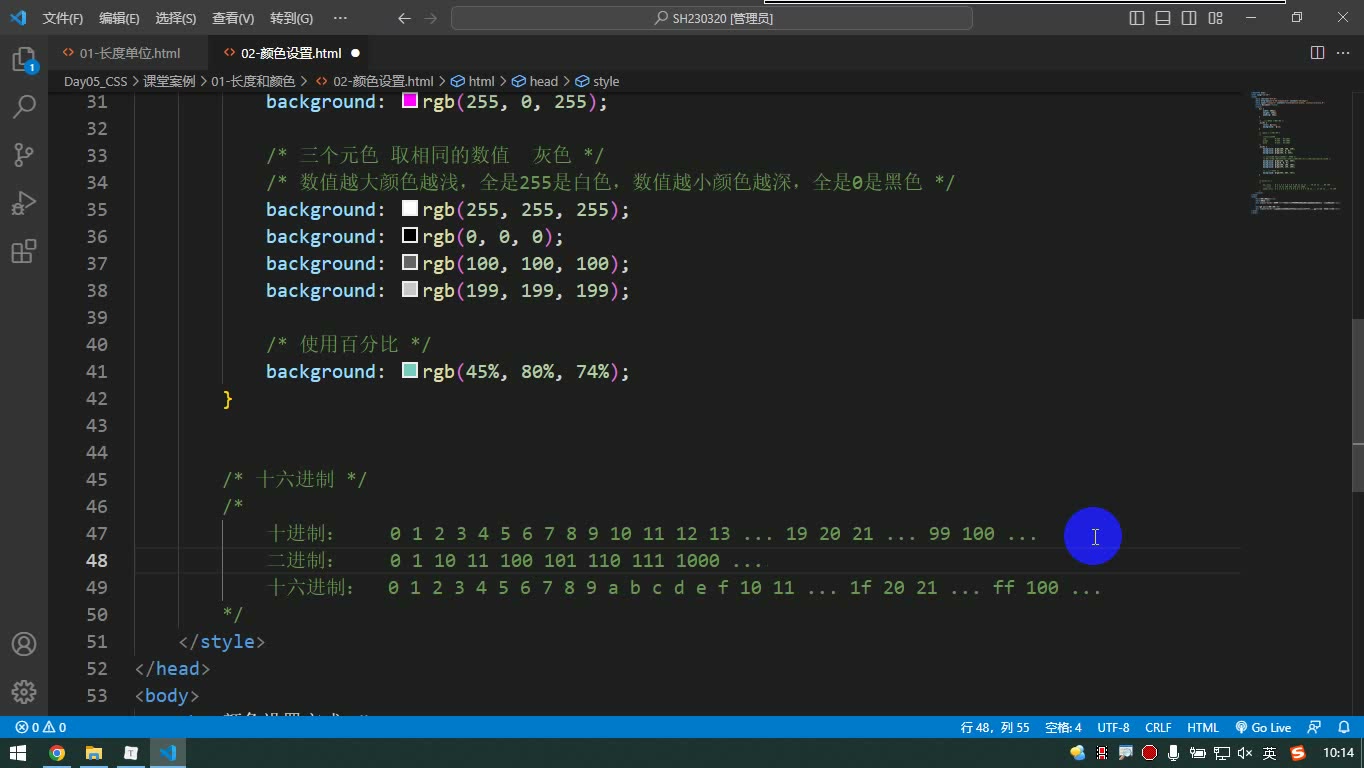1364x768 pixels.
Task: Open the 编辑(E) menu
Action: click(x=120, y=18)
